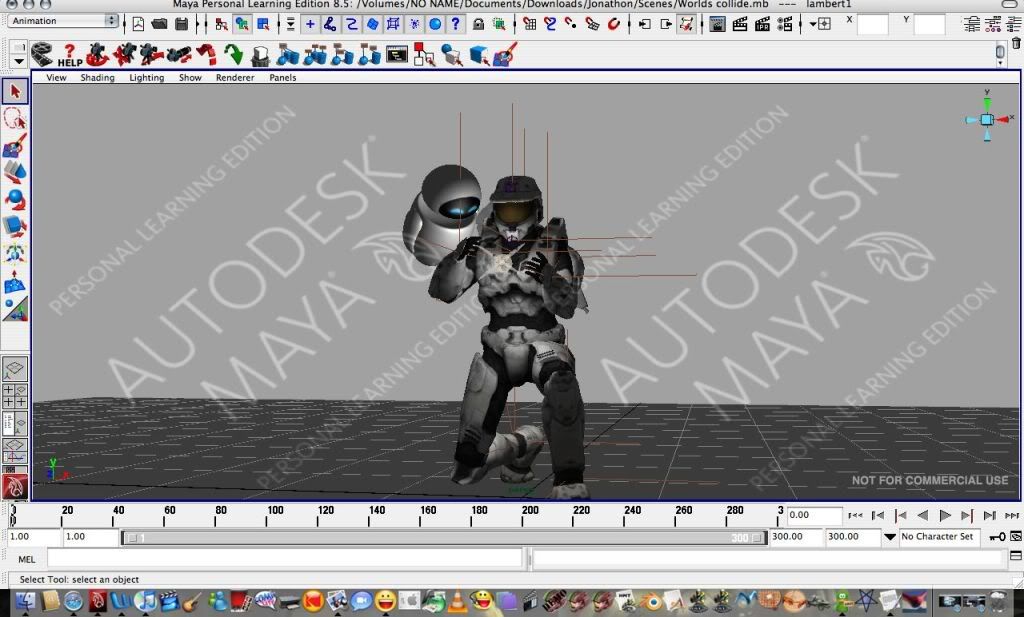
Task: Switch to select by component type mode
Action: coord(263,24)
